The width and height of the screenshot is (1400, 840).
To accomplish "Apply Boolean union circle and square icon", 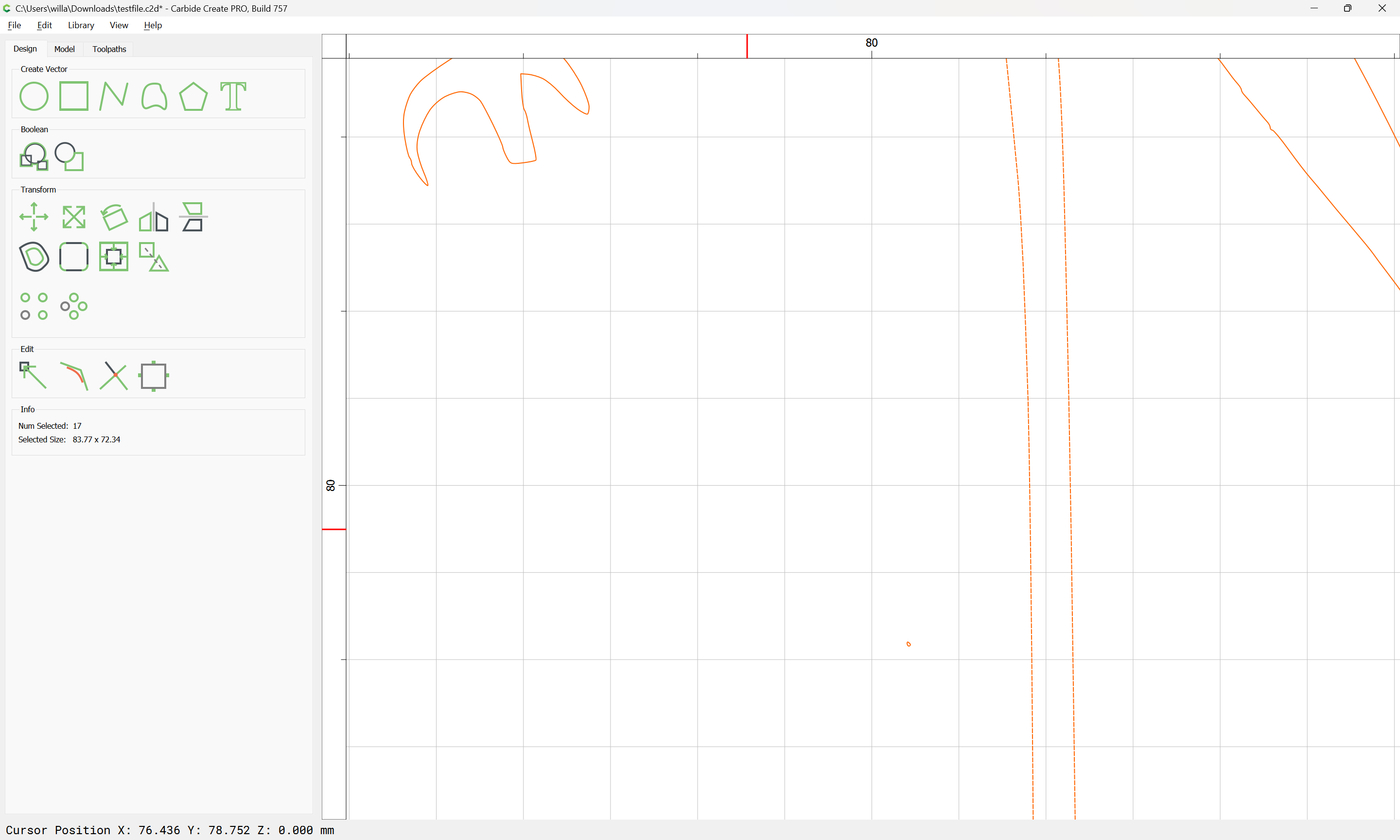I will [x=70, y=157].
